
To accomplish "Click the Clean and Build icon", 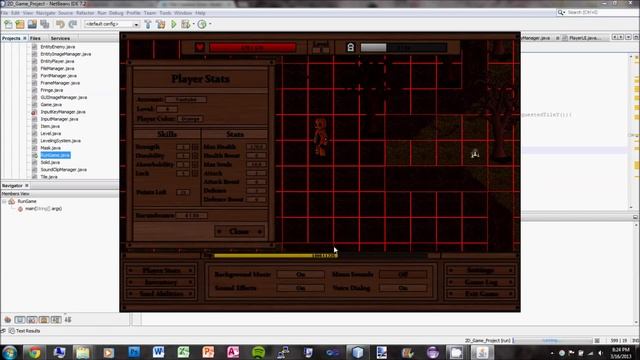I will coord(161,24).
